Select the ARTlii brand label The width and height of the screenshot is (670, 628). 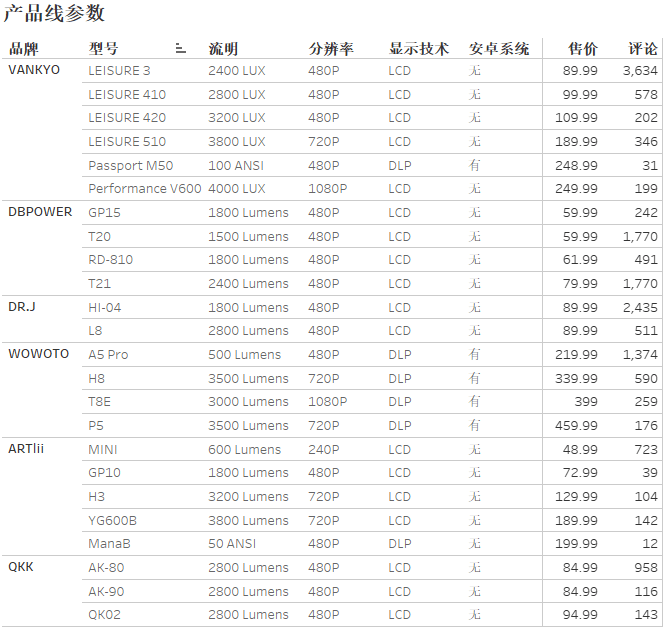[26, 449]
